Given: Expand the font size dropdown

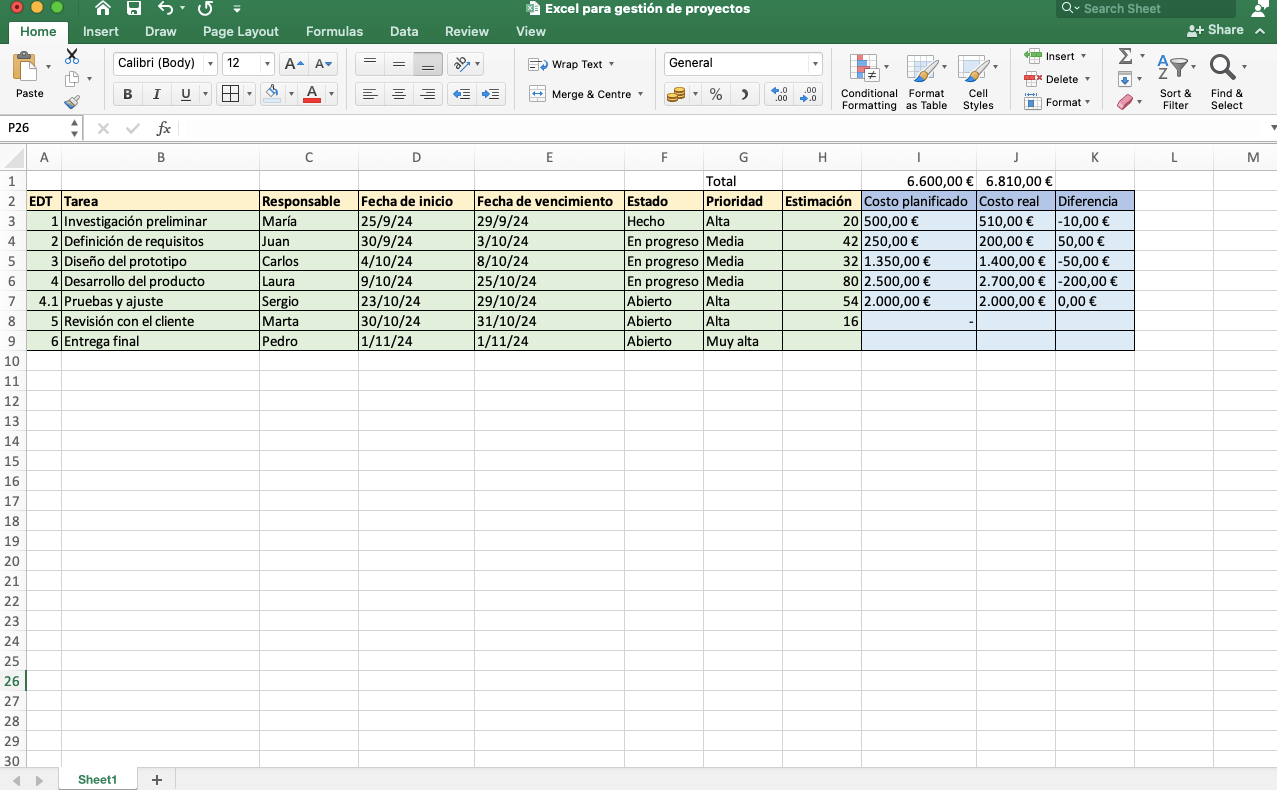Looking at the screenshot, I should point(267,63).
